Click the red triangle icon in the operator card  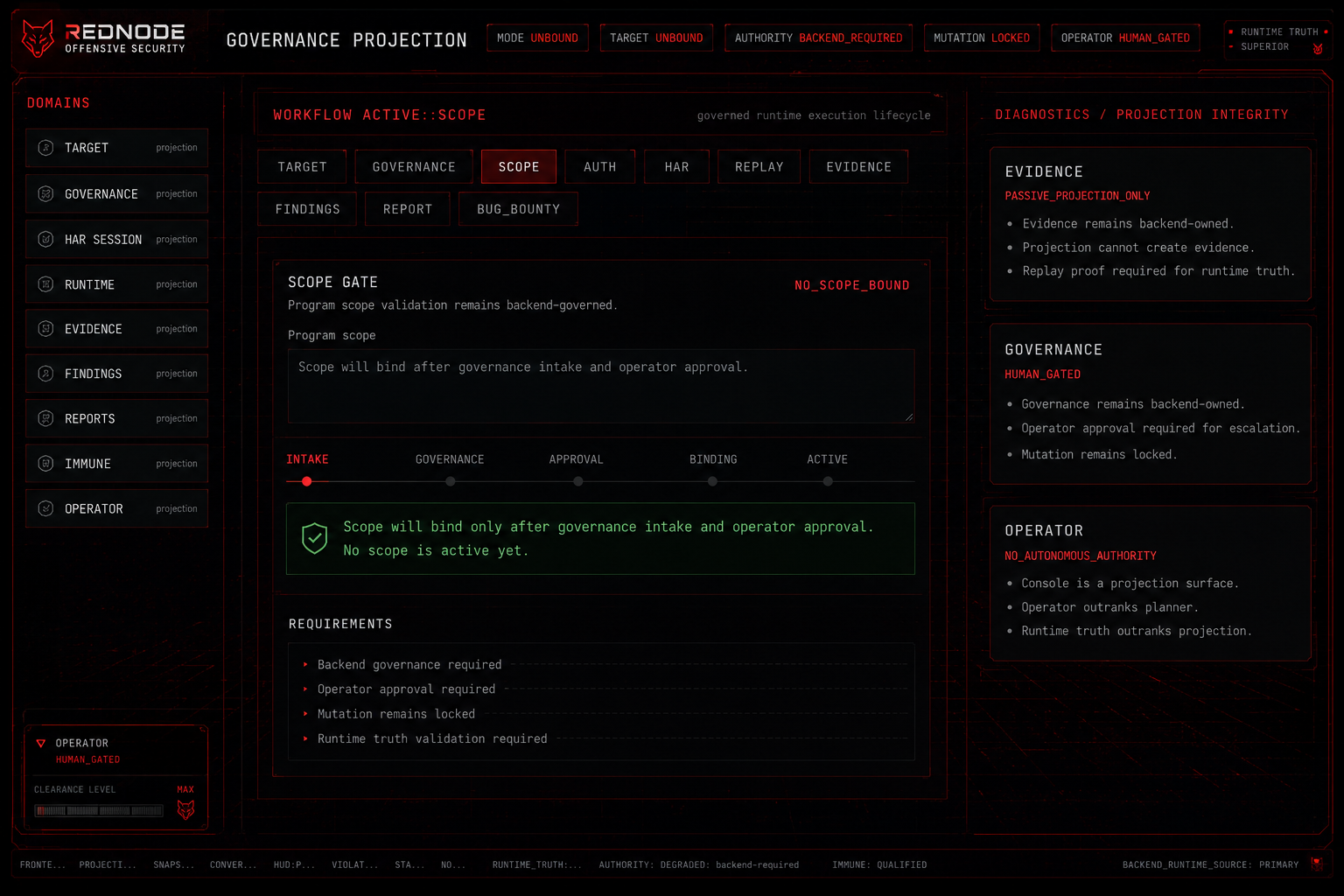pos(40,744)
